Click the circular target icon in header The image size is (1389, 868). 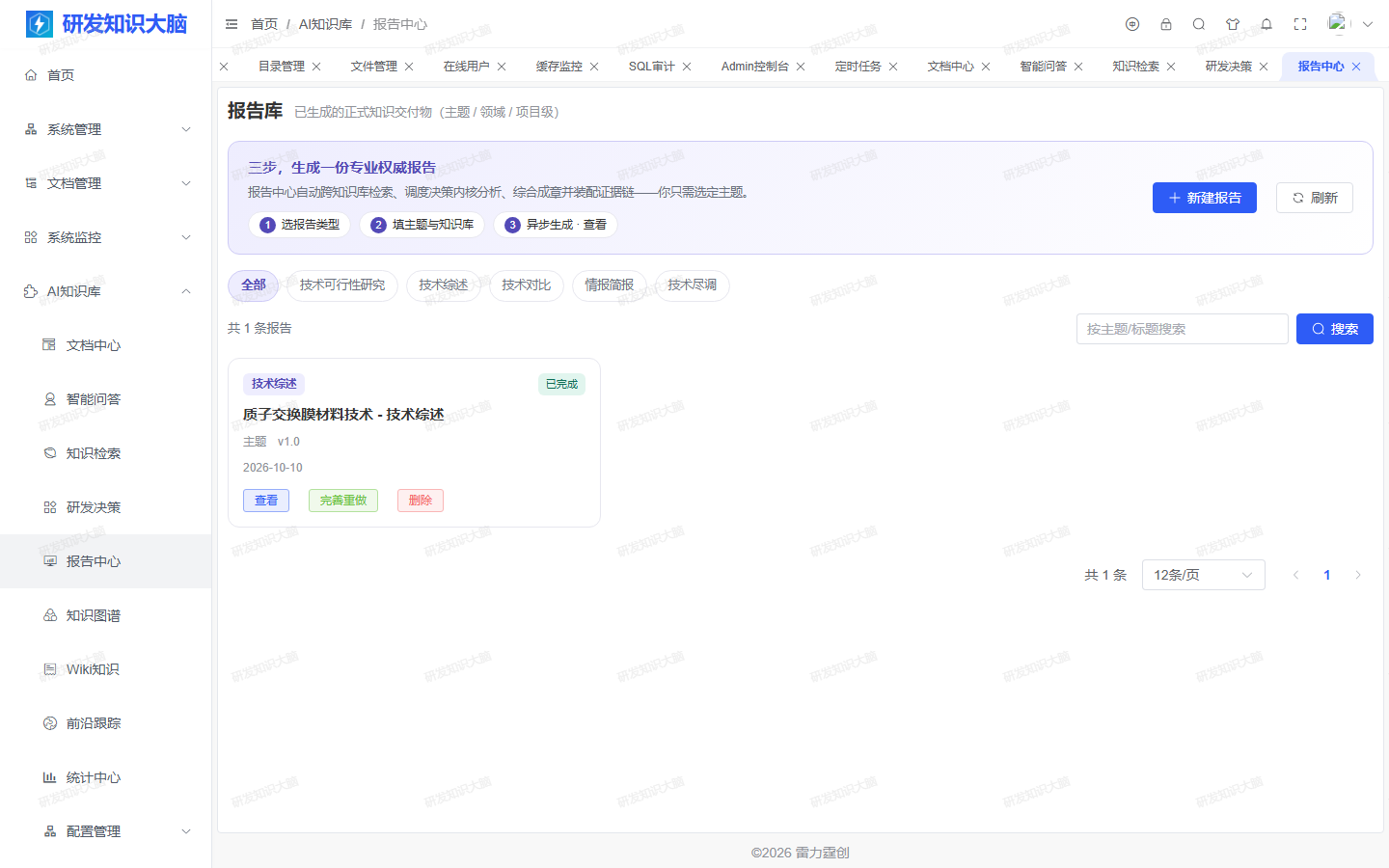point(1132,24)
